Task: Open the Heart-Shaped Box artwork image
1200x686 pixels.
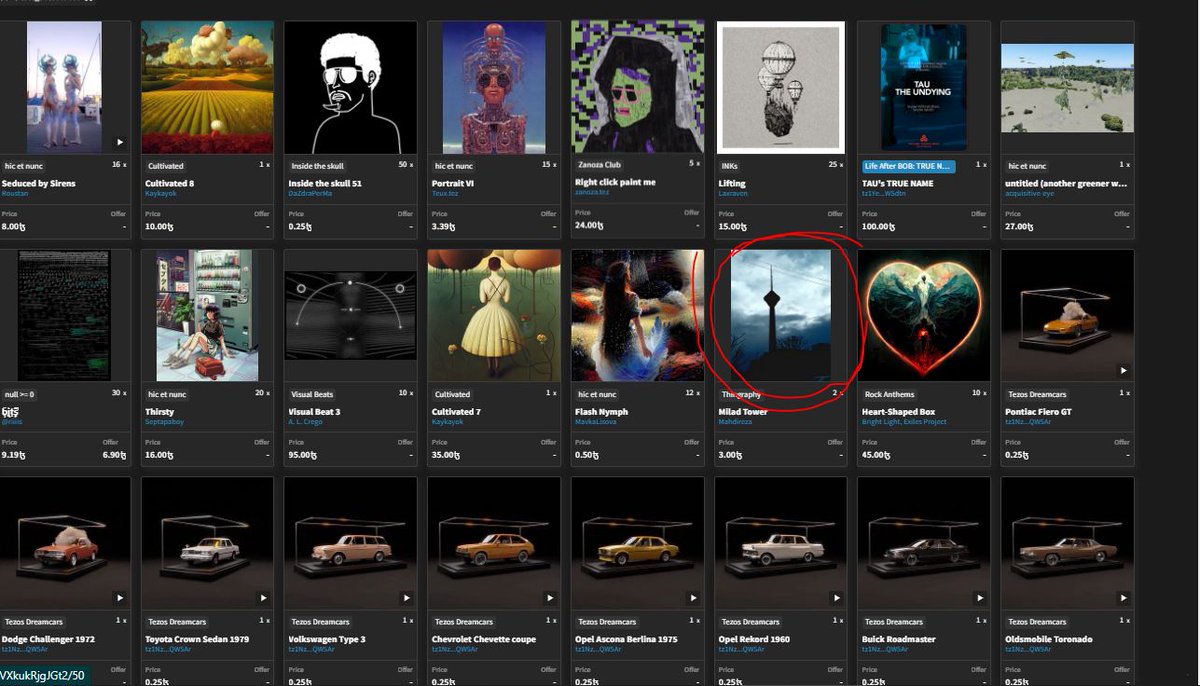Action: pyautogui.click(x=924, y=315)
